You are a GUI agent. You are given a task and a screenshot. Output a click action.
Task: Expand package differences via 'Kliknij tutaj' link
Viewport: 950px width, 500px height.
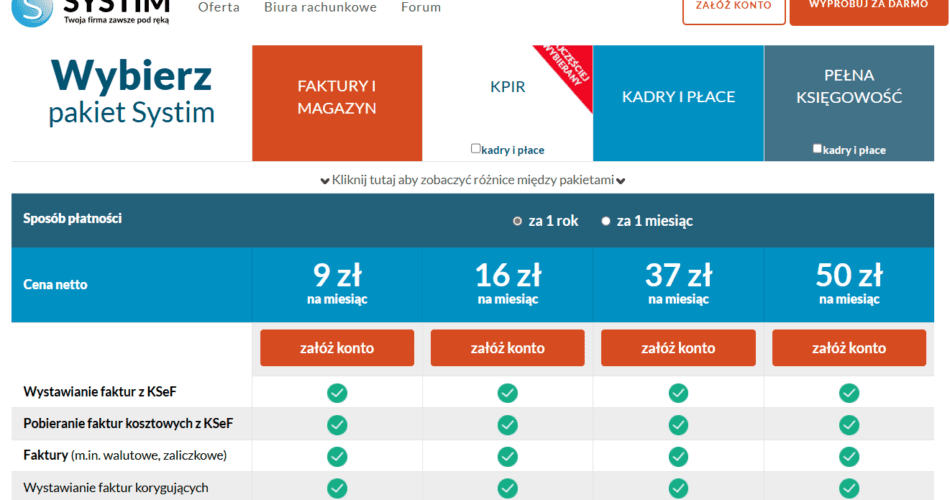pyautogui.click(x=473, y=181)
